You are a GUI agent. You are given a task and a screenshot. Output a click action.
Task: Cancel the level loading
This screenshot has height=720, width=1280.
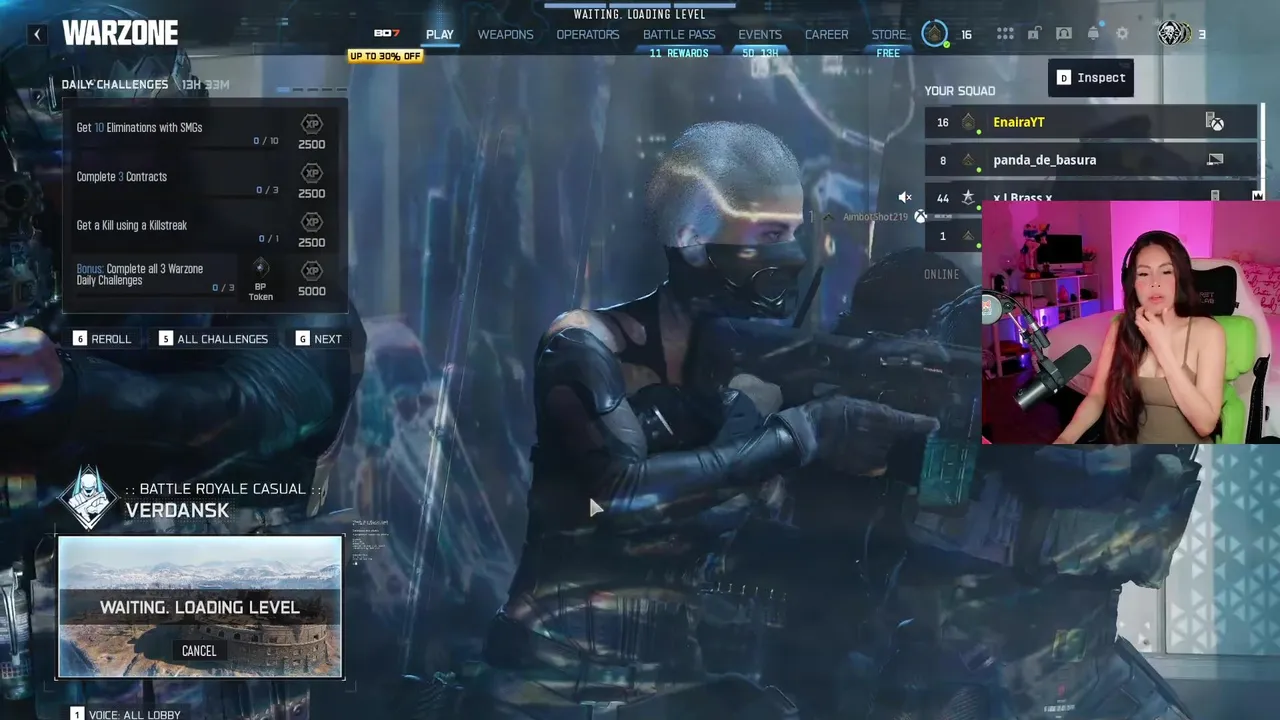point(199,651)
